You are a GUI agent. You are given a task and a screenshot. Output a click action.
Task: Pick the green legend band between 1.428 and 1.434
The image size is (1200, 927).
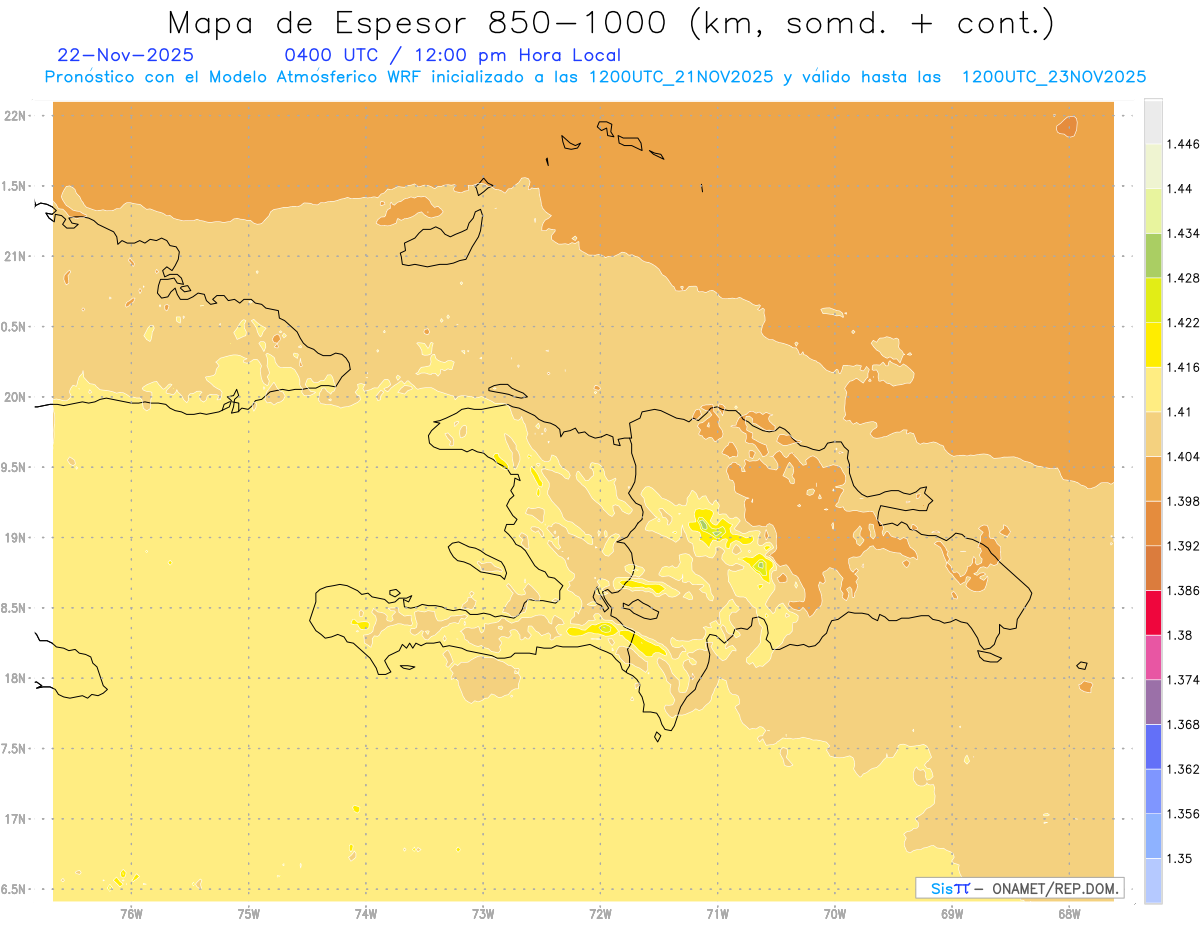1154,255
